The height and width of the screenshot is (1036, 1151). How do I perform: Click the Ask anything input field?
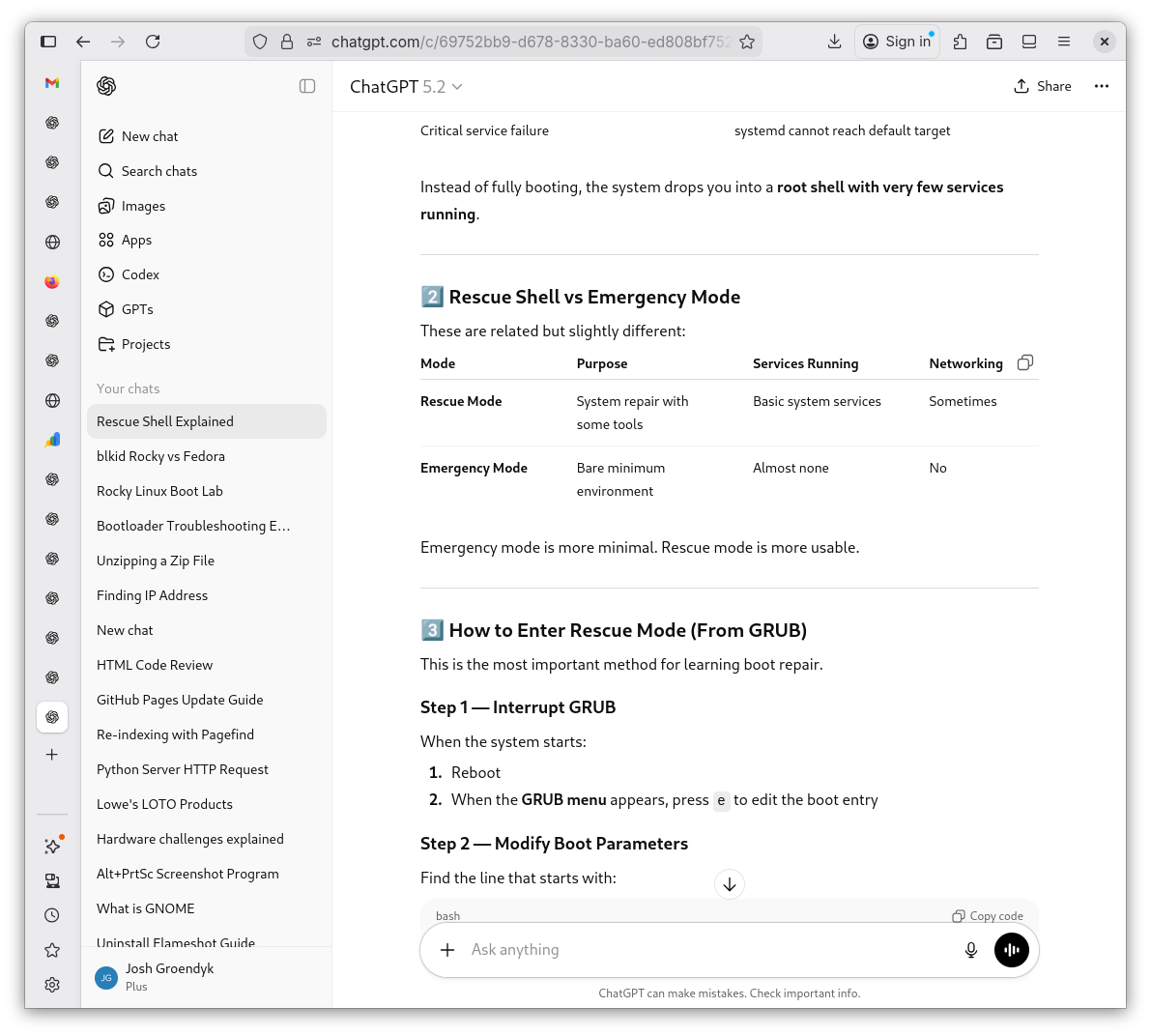point(705,950)
